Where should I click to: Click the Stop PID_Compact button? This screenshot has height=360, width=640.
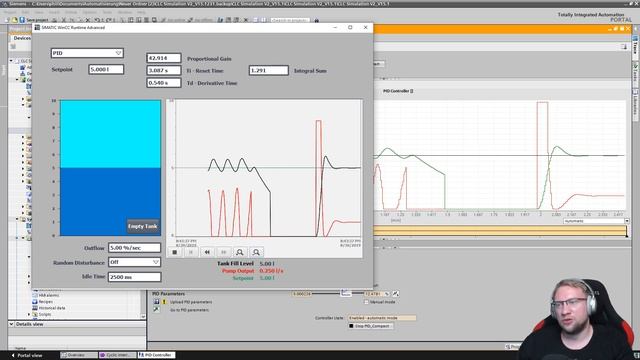[x=371, y=326]
